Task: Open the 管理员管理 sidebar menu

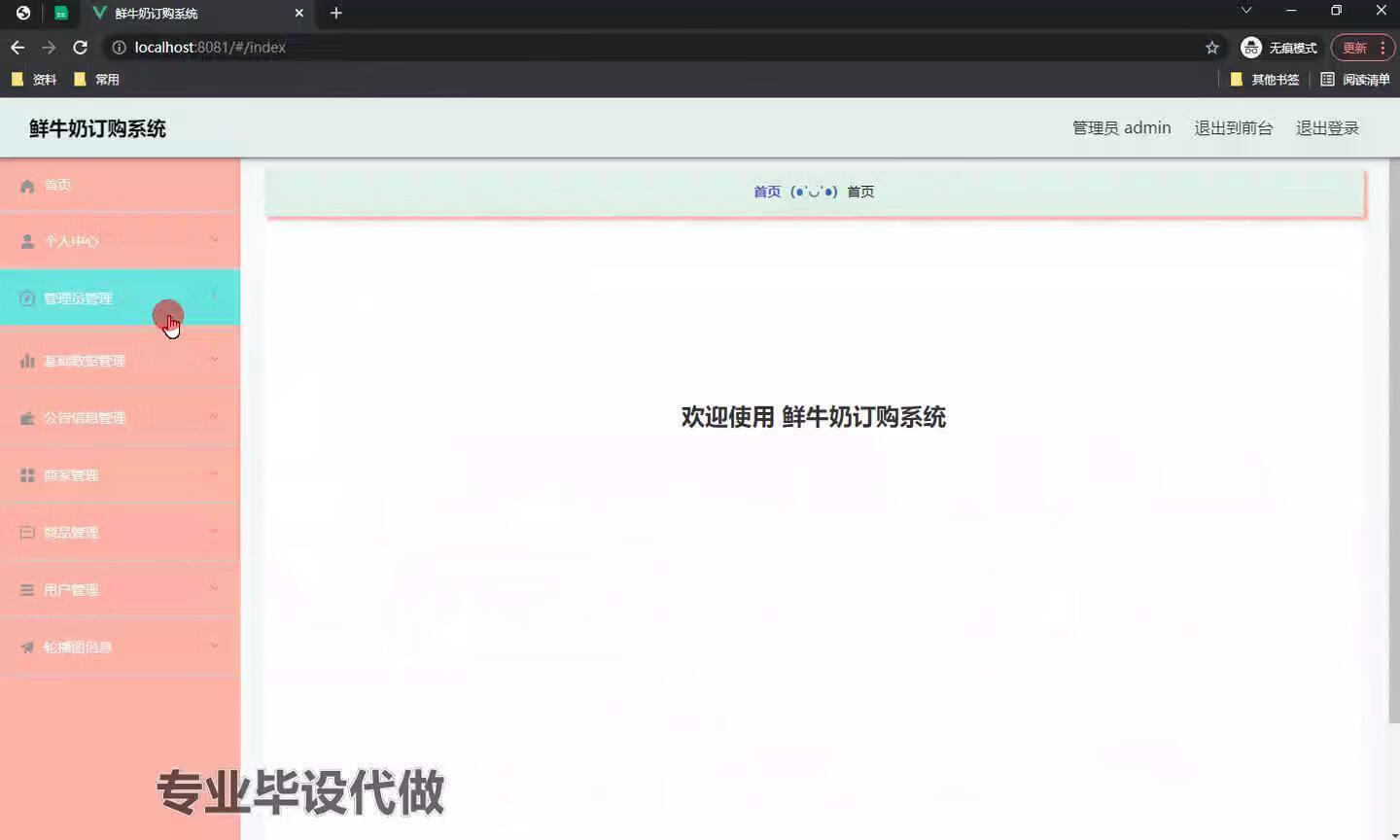Action: click(x=120, y=297)
